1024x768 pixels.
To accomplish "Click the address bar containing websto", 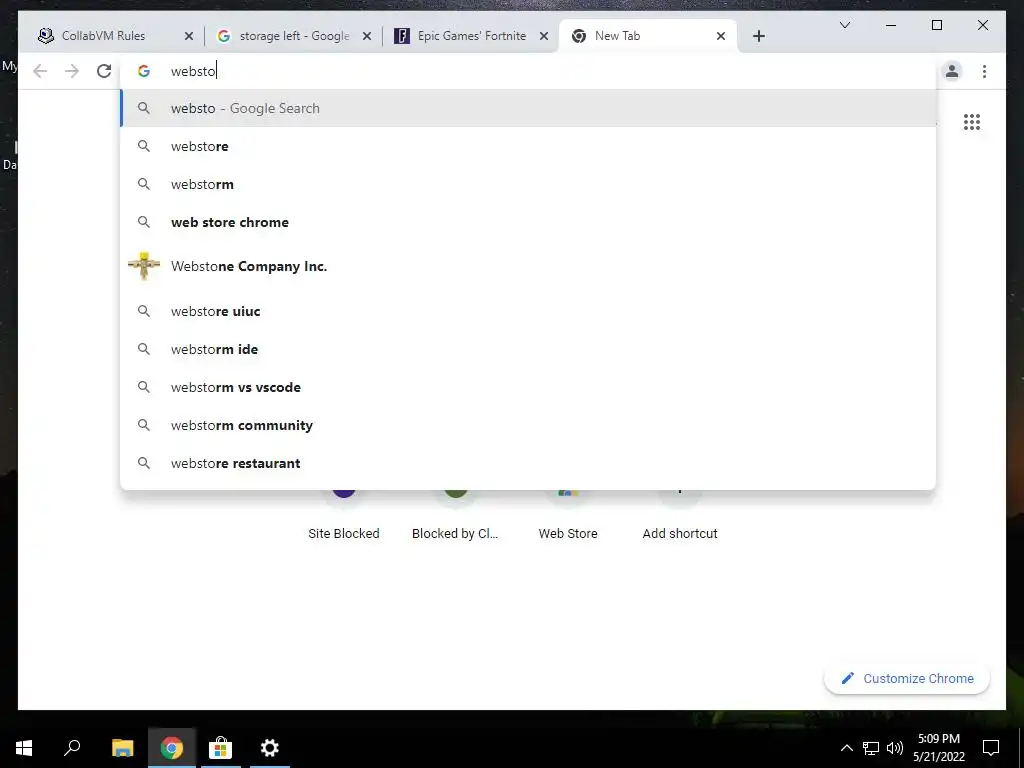I will click(x=528, y=71).
